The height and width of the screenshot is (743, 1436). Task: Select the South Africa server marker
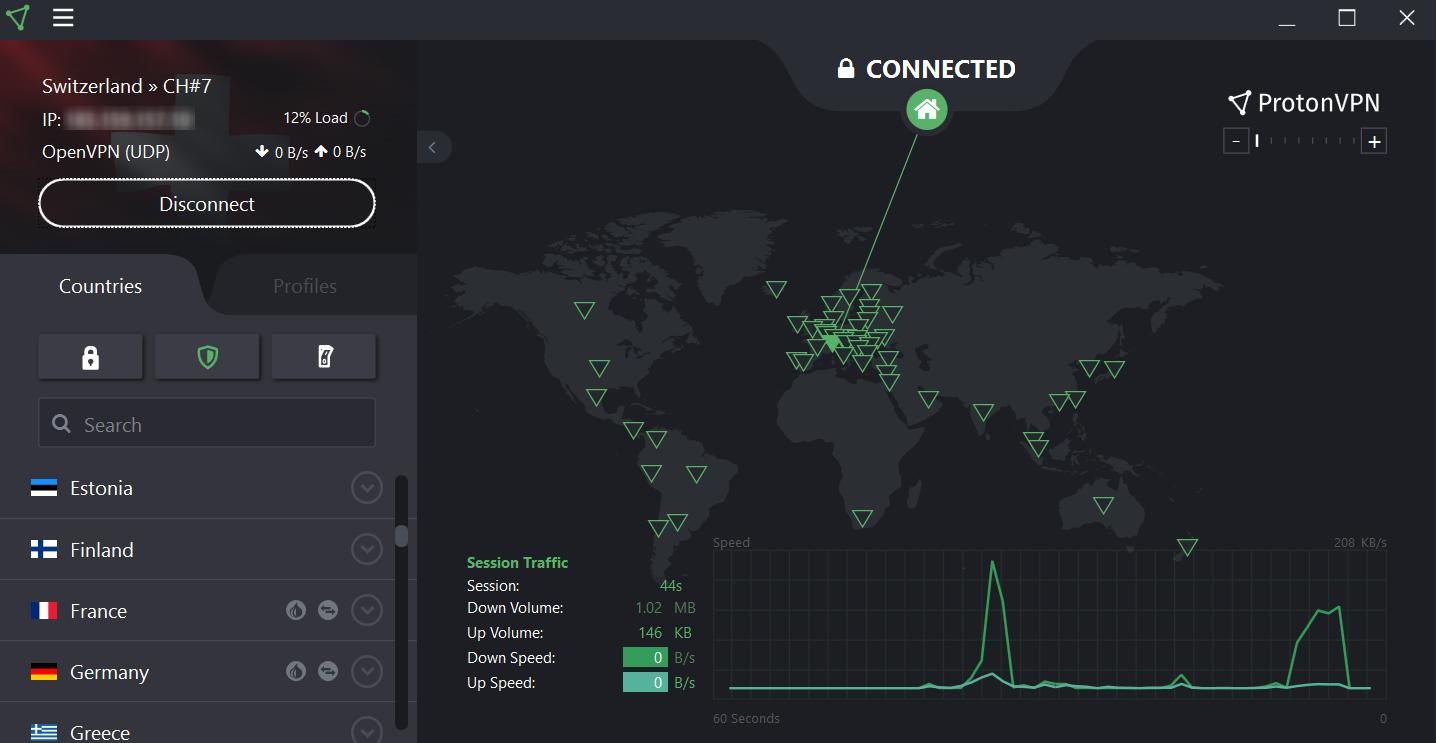pyautogui.click(x=862, y=518)
